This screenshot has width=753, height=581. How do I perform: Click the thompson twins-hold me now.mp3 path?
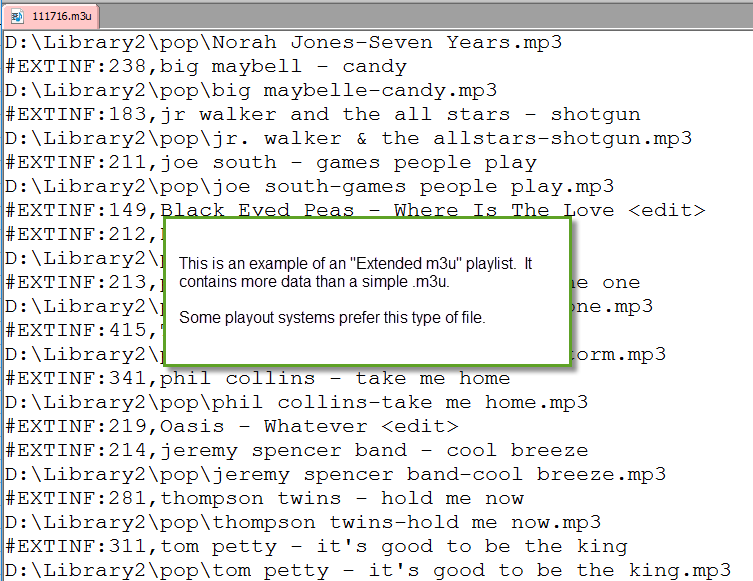tap(303, 522)
